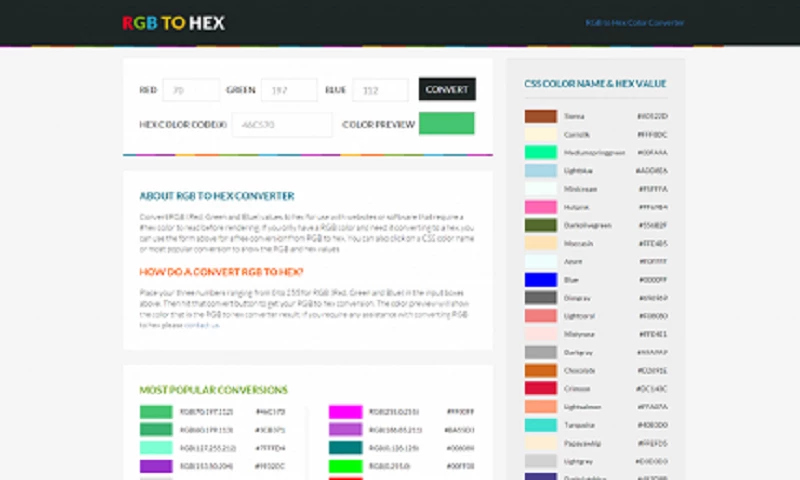800x480 pixels.
Task: Click the Moccasin color swatch
Action: (x=541, y=243)
